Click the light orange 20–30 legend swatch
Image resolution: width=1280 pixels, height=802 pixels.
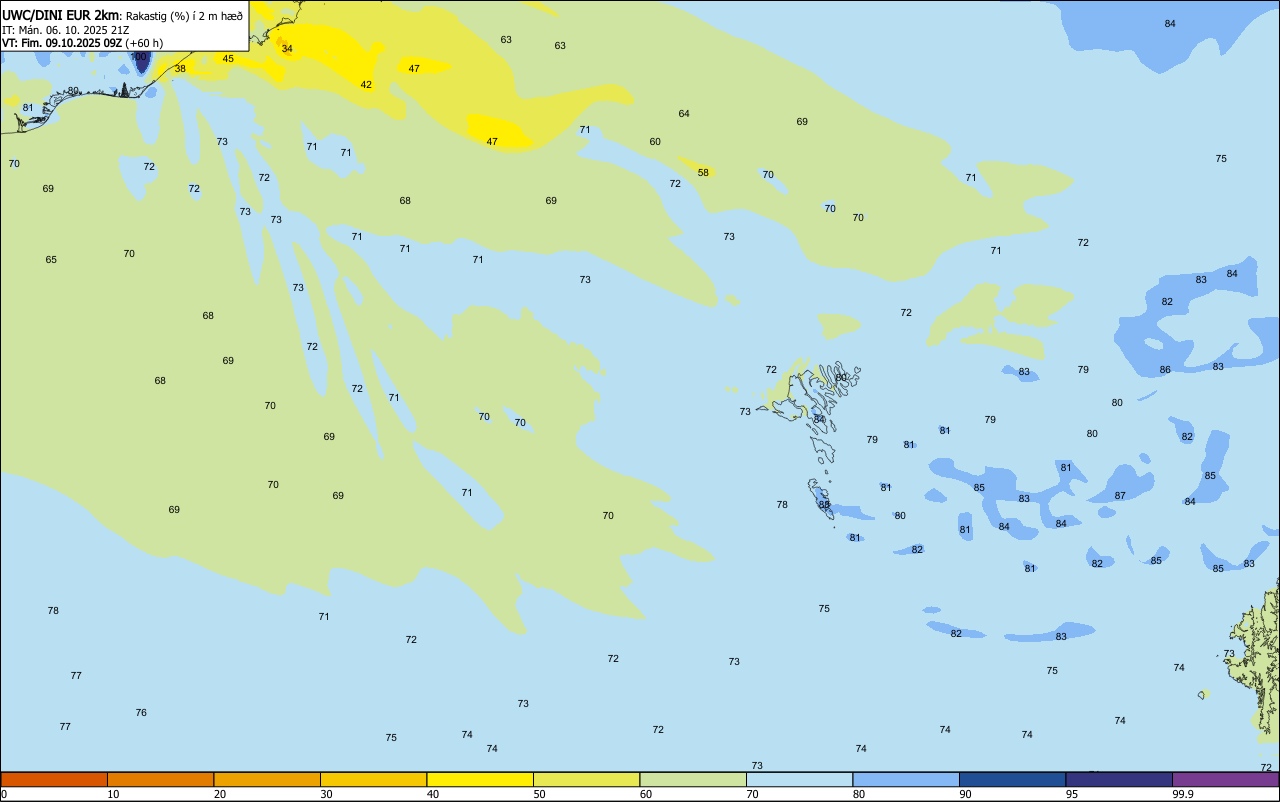pos(267,779)
